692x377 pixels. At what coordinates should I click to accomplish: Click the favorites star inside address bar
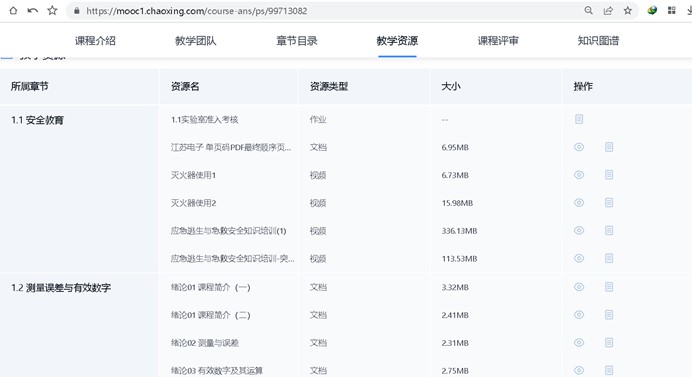628,11
